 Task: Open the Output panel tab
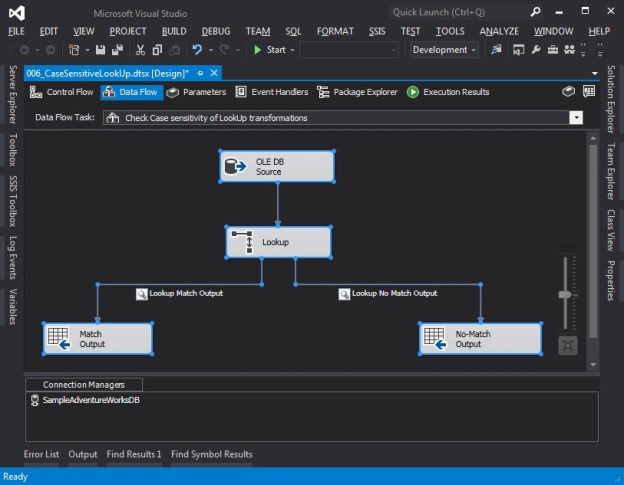pos(83,454)
